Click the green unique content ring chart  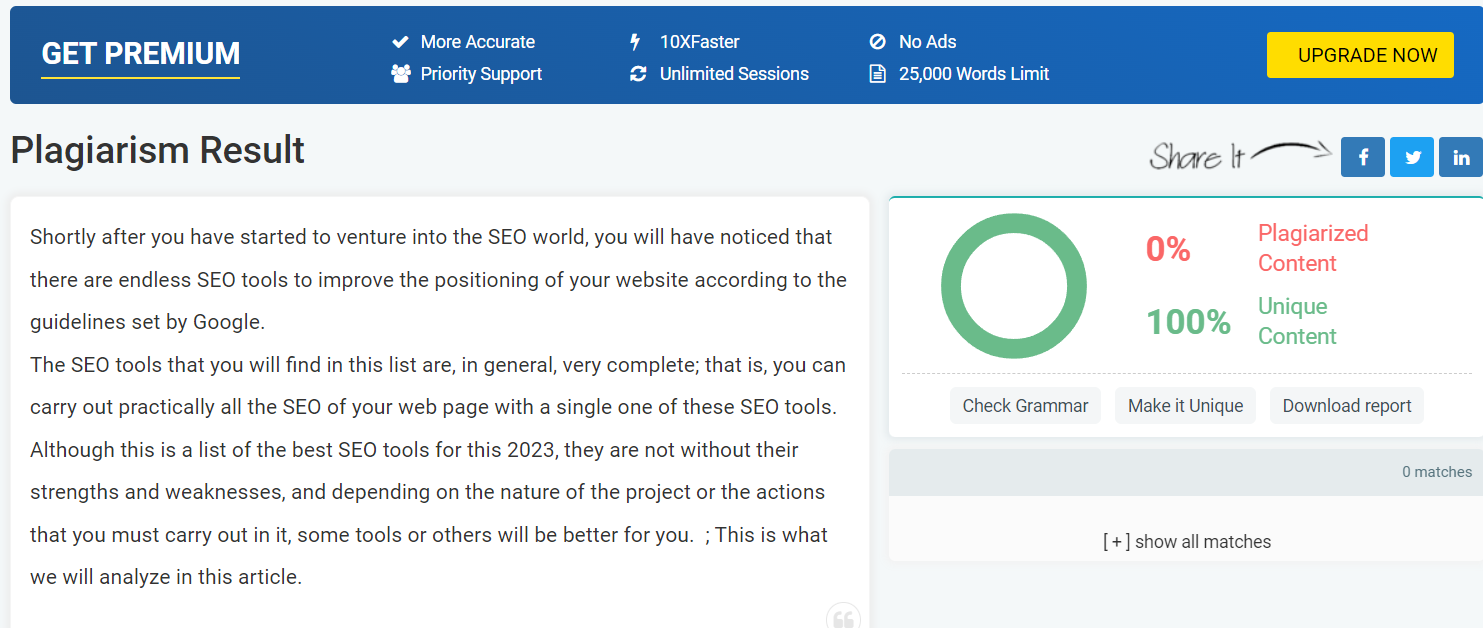coord(1013,286)
